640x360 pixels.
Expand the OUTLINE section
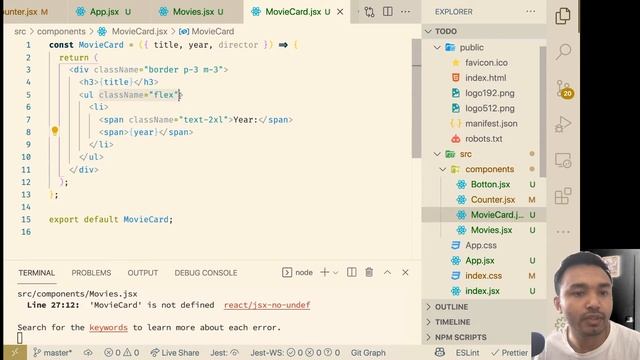484,307
